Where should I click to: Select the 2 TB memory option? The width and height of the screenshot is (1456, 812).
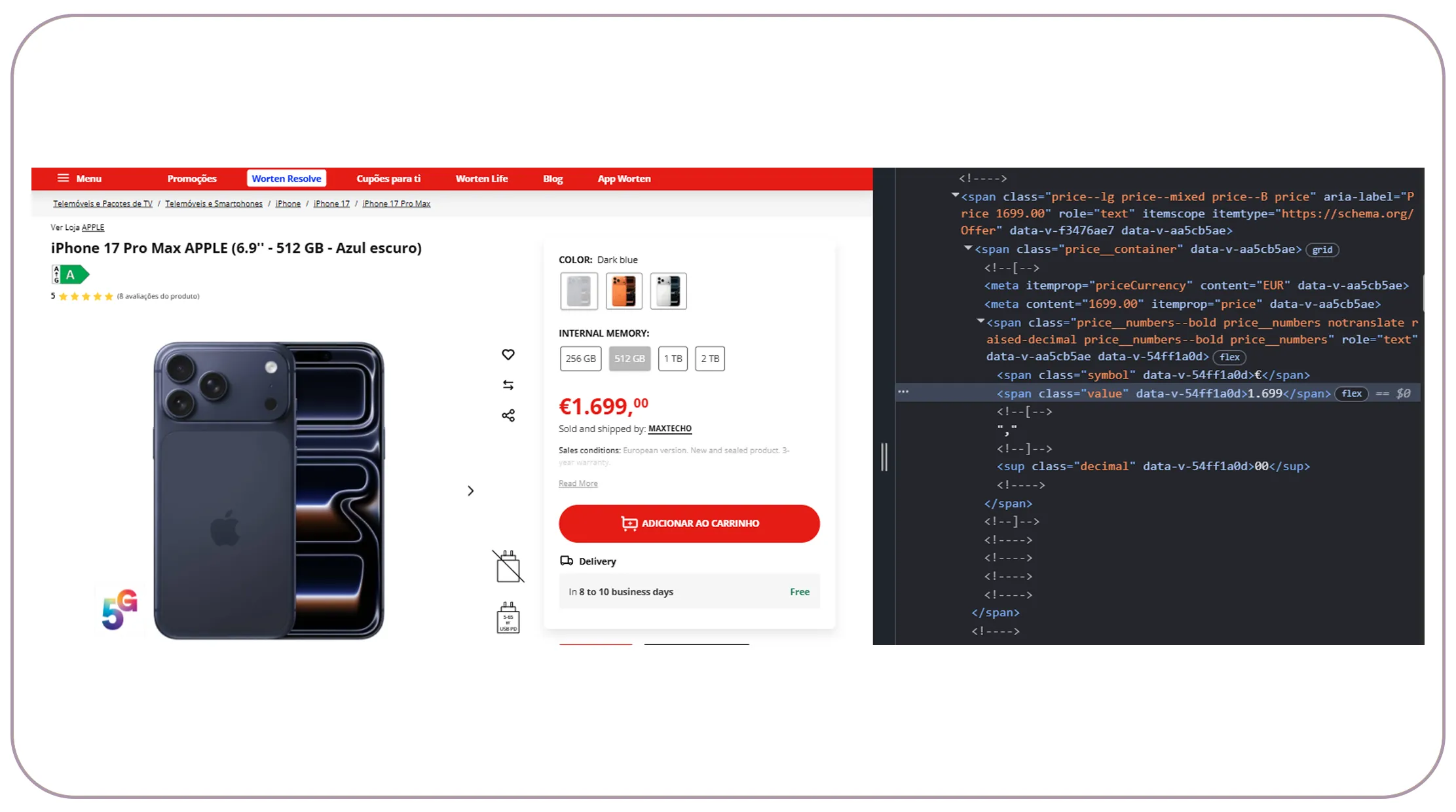click(x=709, y=358)
